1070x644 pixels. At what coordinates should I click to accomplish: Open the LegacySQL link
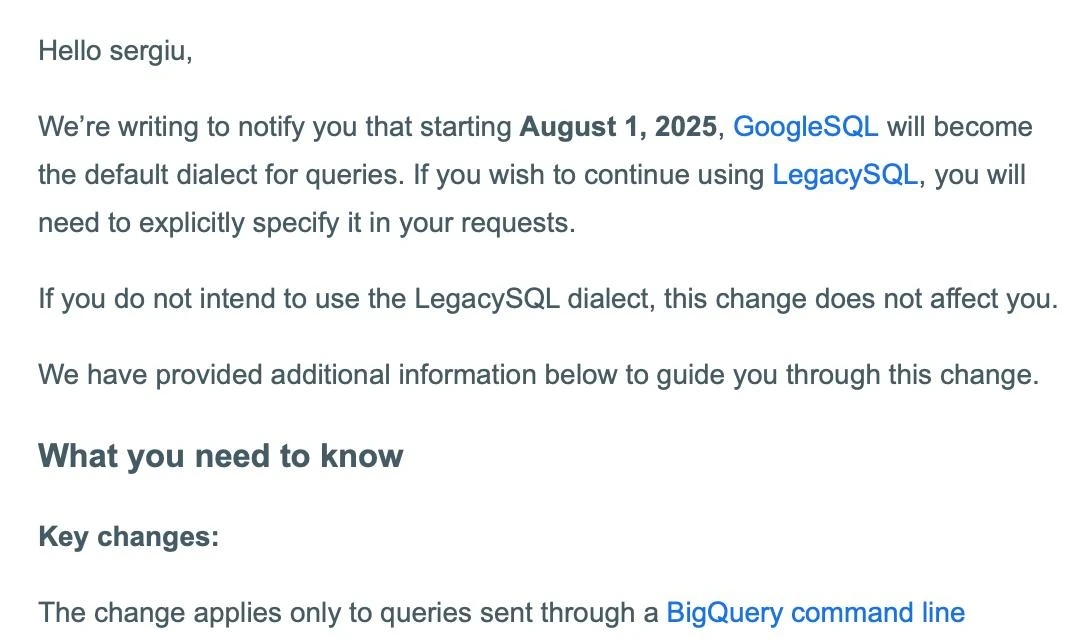[845, 175]
